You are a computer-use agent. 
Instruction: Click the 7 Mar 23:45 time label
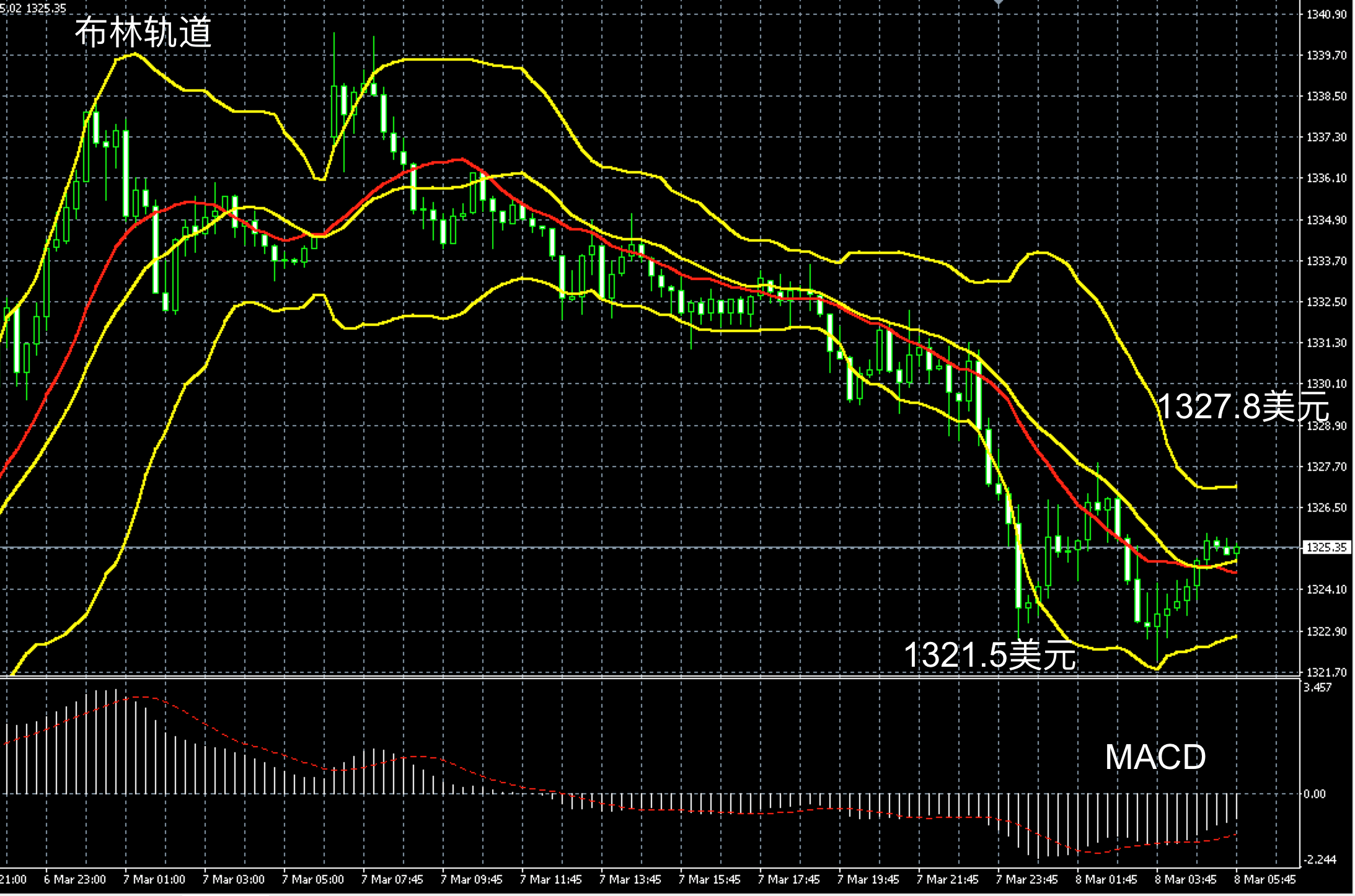tap(1026, 880)
